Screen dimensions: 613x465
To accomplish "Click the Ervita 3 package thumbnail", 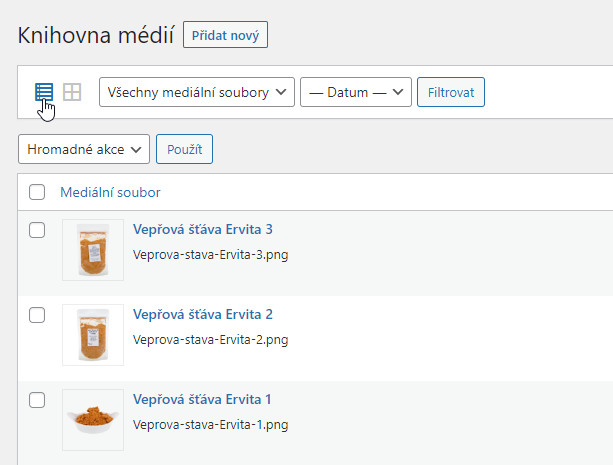I will pyautogui.click(x=93, y=250).
